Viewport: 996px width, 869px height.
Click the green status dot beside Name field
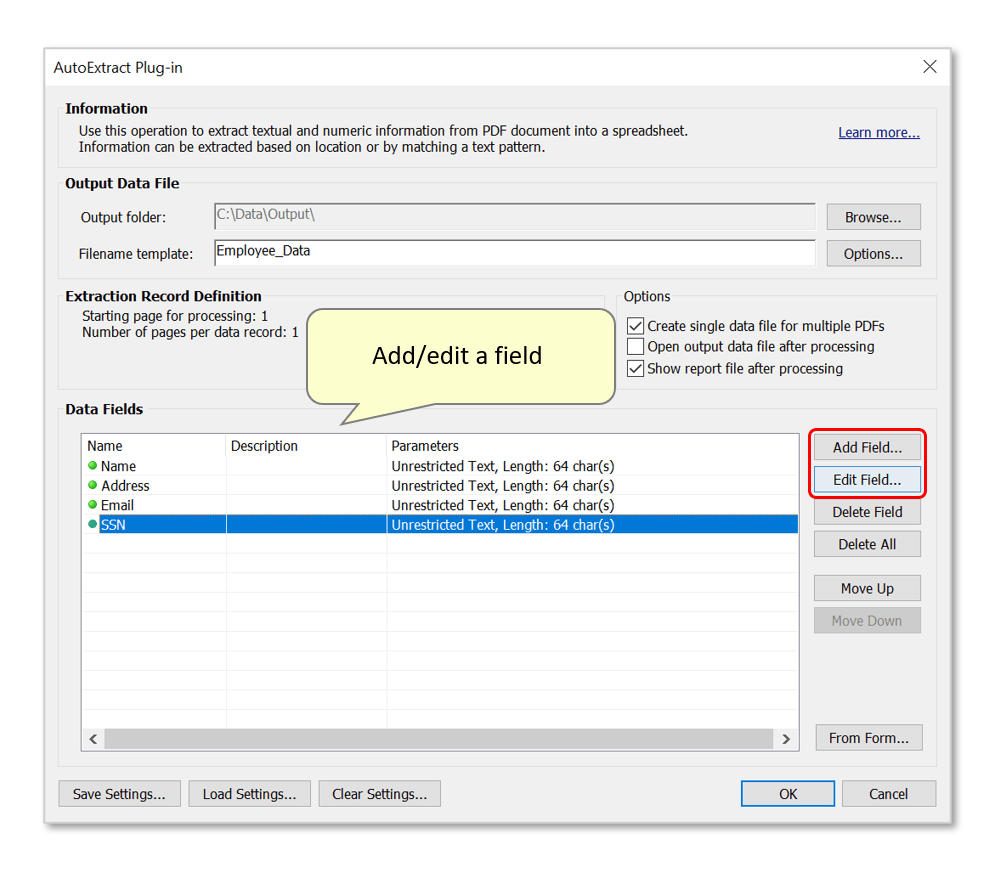[x=93, y=466]
